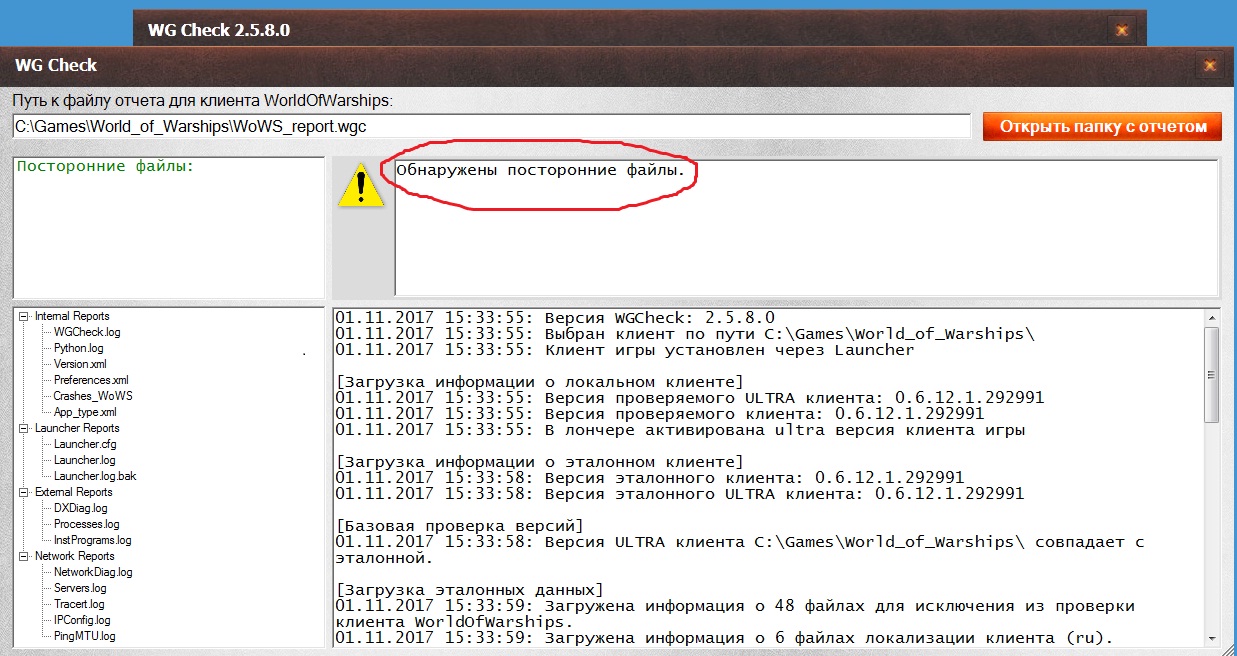Select Tracert.log in the tree
The width and height of the screenshot is (1237, 656).
tap(79, 604)
